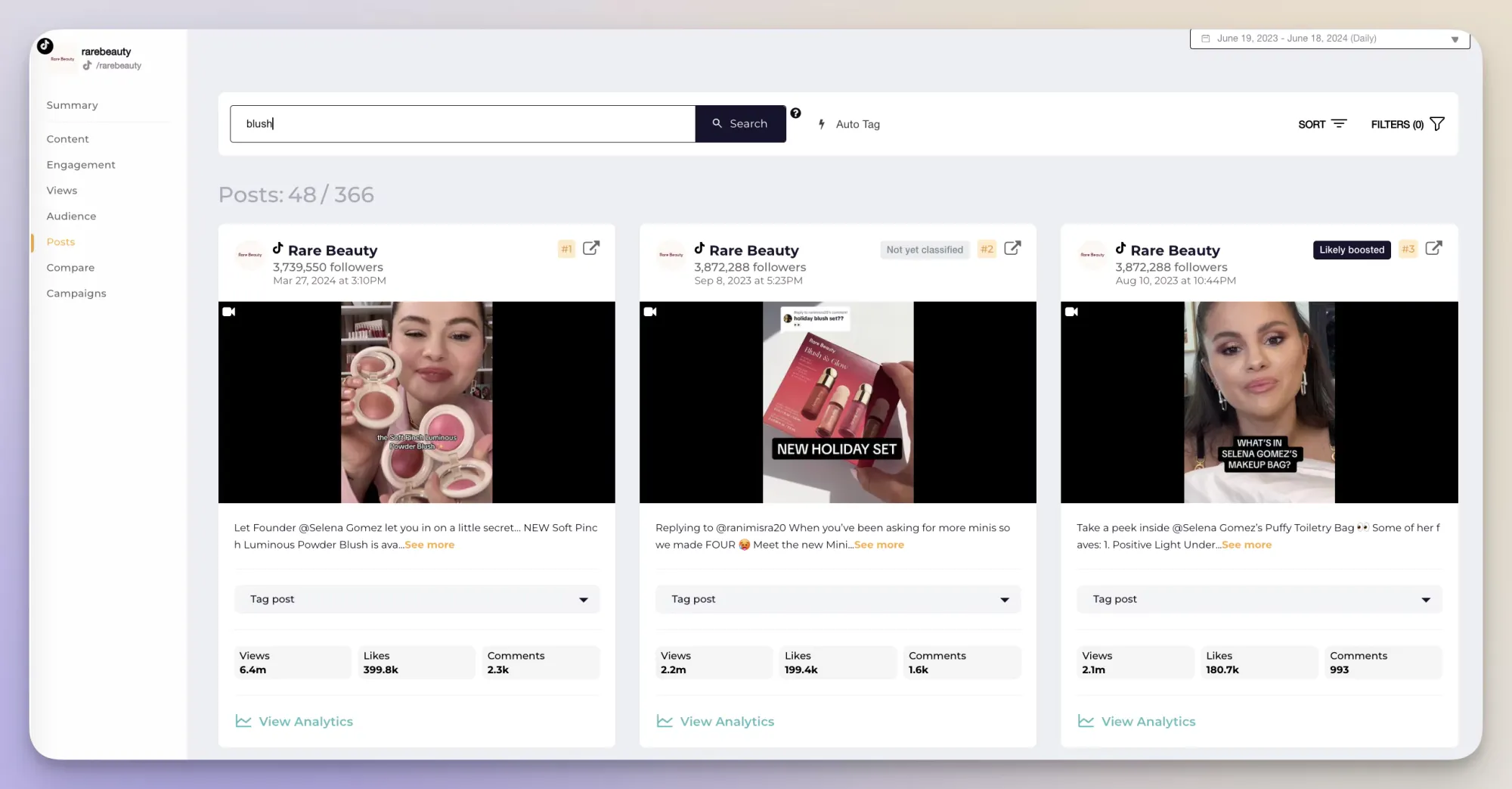Click Rare Beauty avatar on post #2
Screen dimensions: 1512x789
coord(671,255)
